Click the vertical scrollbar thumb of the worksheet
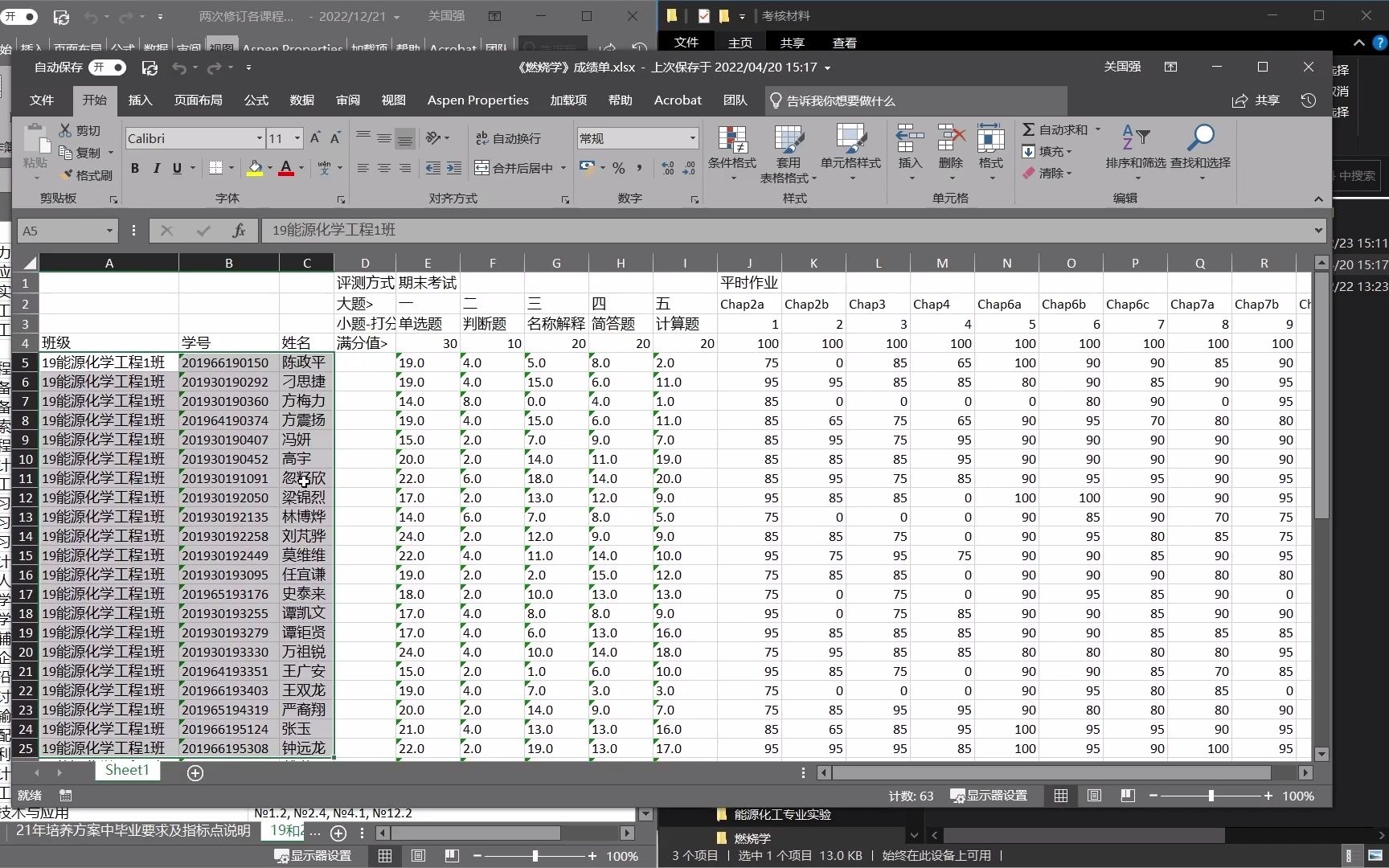The height and width of the screenshot is (868, 1389). [x=1321, y=394]
